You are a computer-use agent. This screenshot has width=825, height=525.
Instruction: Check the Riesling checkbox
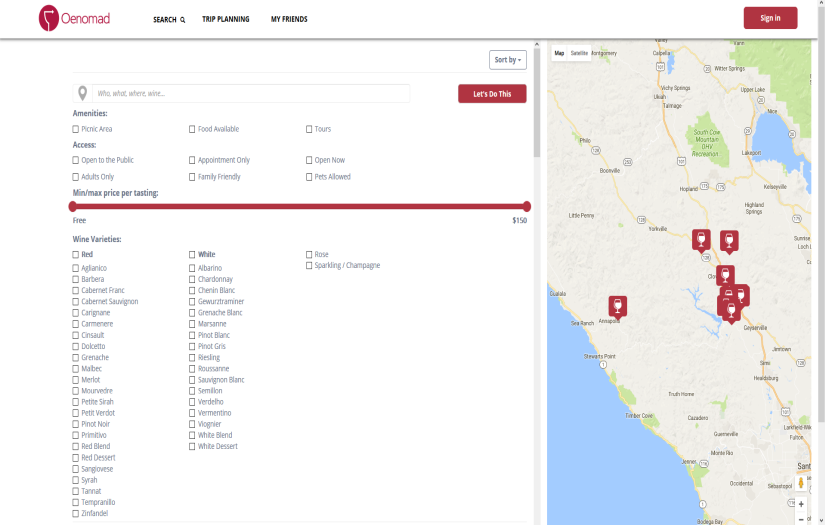click(192, 357)
